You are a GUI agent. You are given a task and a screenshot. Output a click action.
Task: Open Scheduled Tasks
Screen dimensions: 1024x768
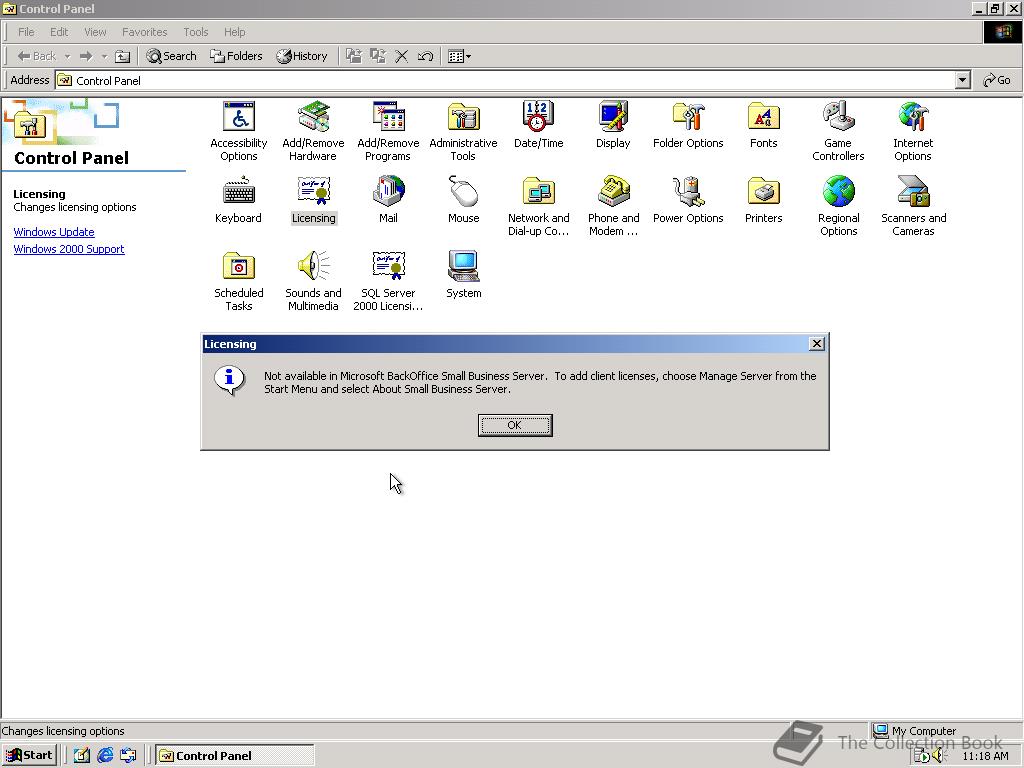(238, 281)
